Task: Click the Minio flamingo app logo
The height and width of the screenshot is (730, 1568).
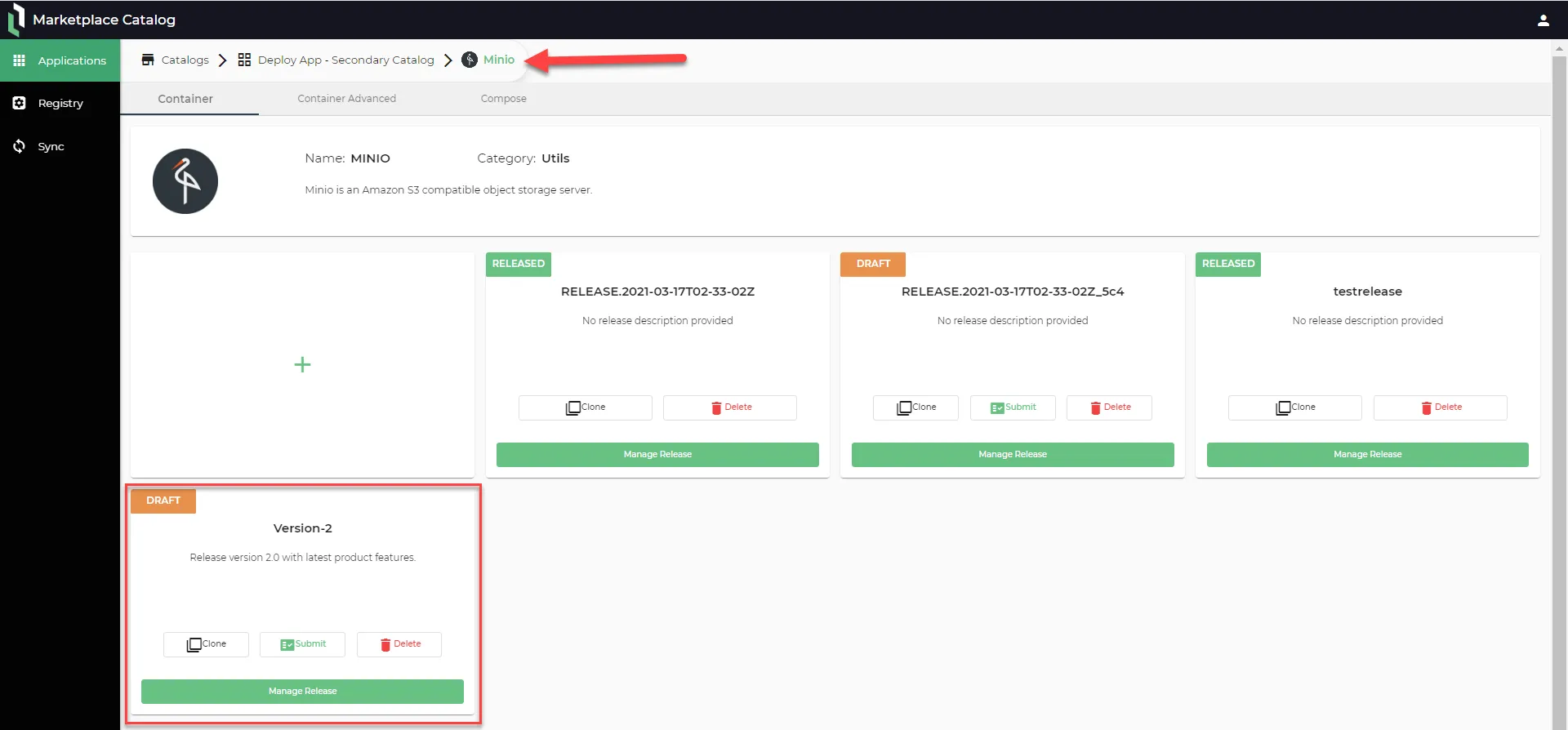Action: click(185, 181)
